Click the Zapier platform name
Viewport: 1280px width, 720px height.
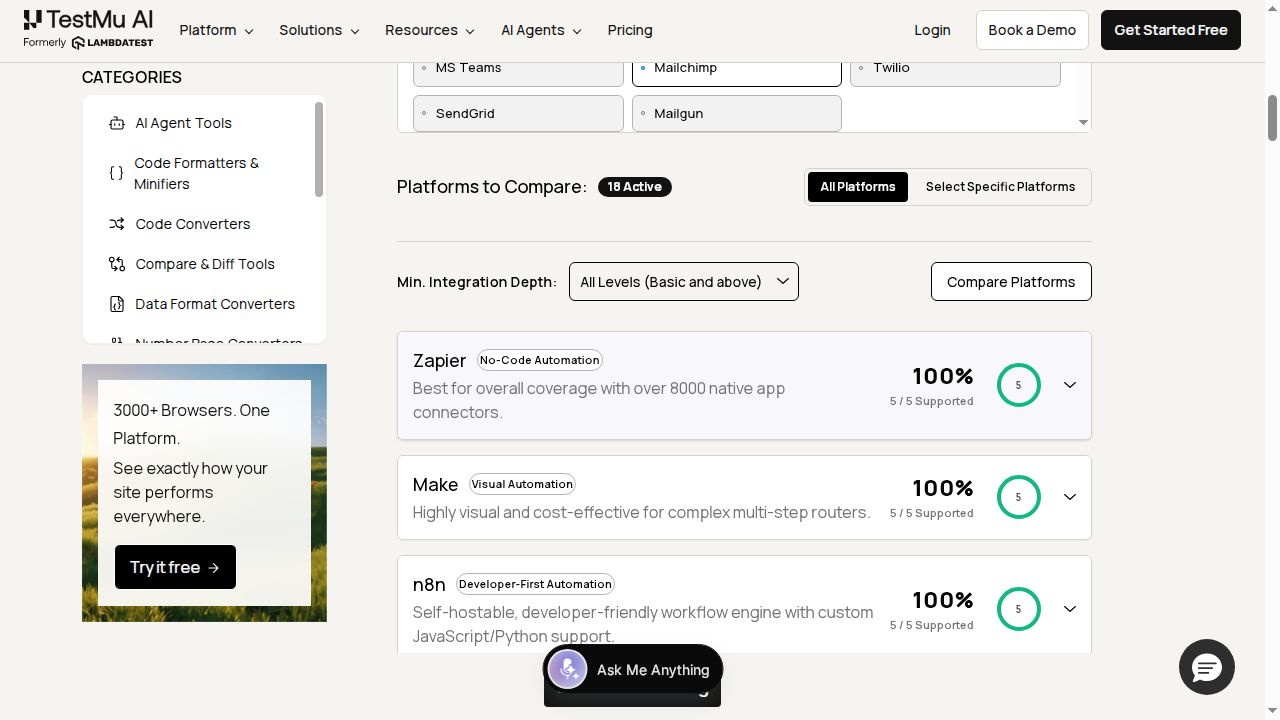tap(439, 360)
